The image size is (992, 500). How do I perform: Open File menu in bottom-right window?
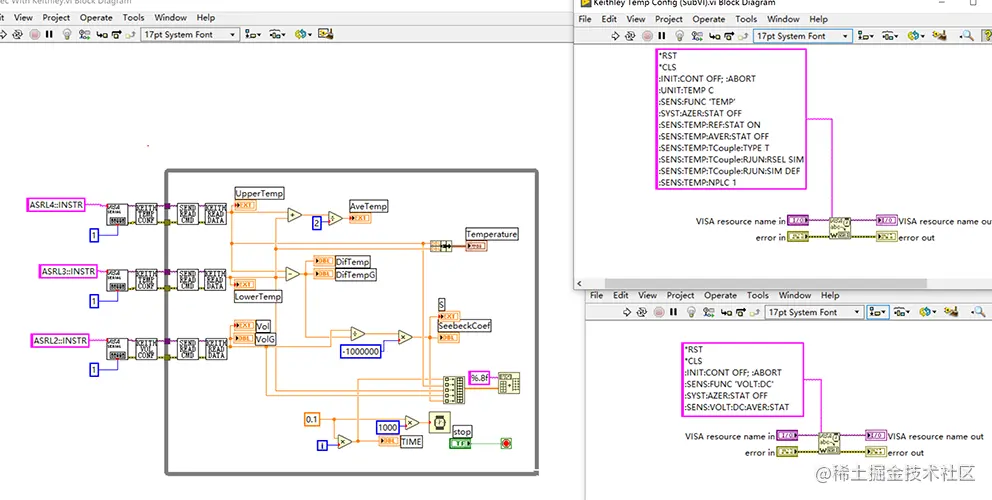pos(596,296)
